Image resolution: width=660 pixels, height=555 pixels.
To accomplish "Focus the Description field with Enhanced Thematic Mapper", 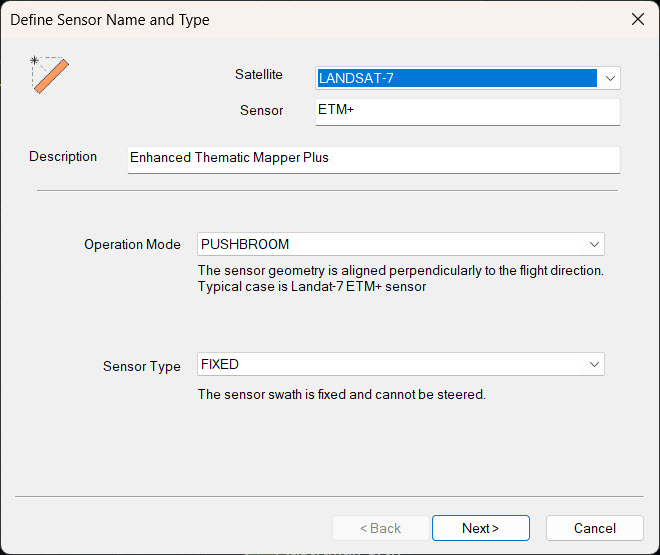I will [373, 159].
